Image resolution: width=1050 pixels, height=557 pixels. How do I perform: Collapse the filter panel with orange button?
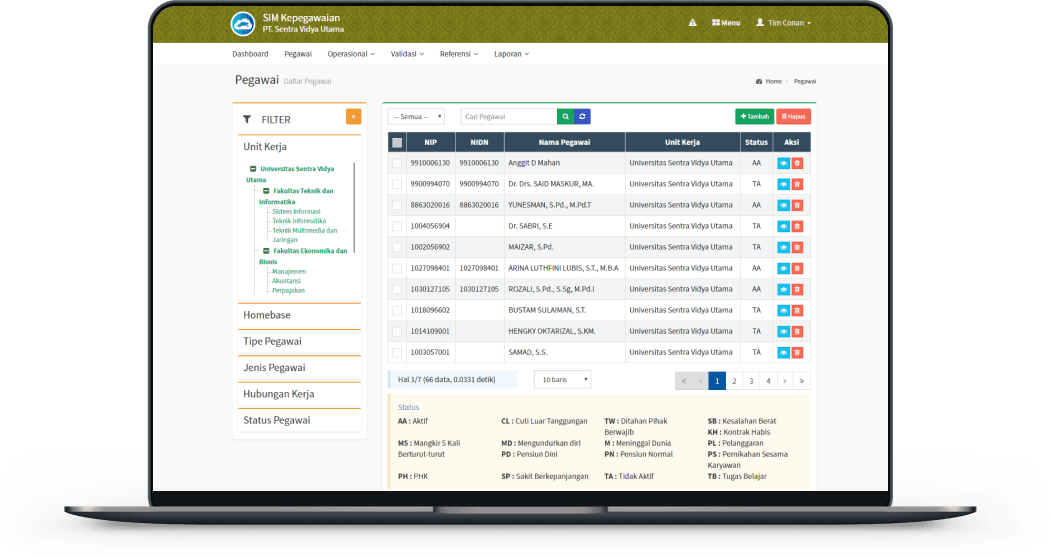pyautogui.click(x=353, y=117)
